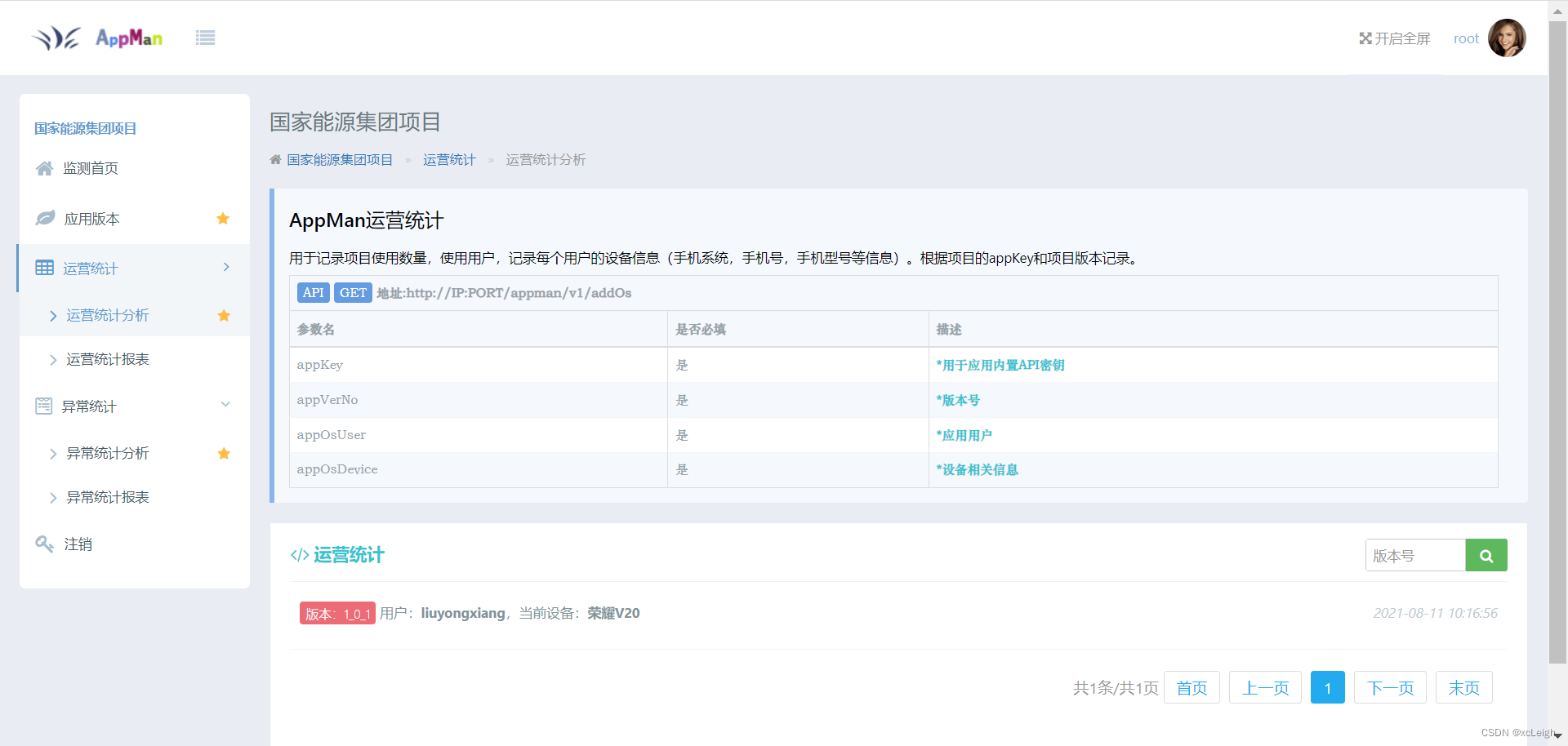Viewport: 1568px width, 746px height.
Task: Click the breadcrumb home icon
Action: tap(276, 160)
